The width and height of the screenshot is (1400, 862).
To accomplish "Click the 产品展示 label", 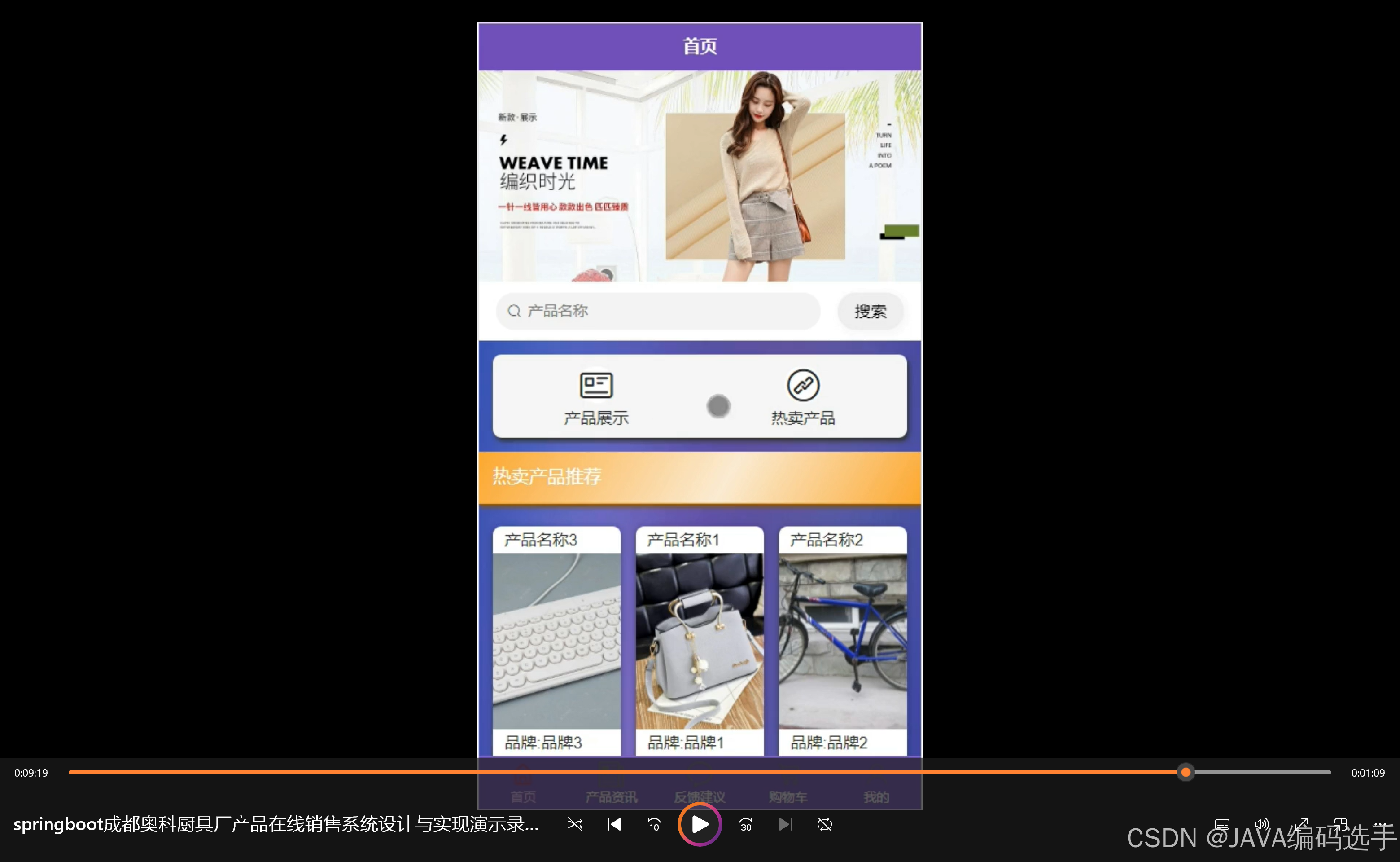I will (596, 418).
